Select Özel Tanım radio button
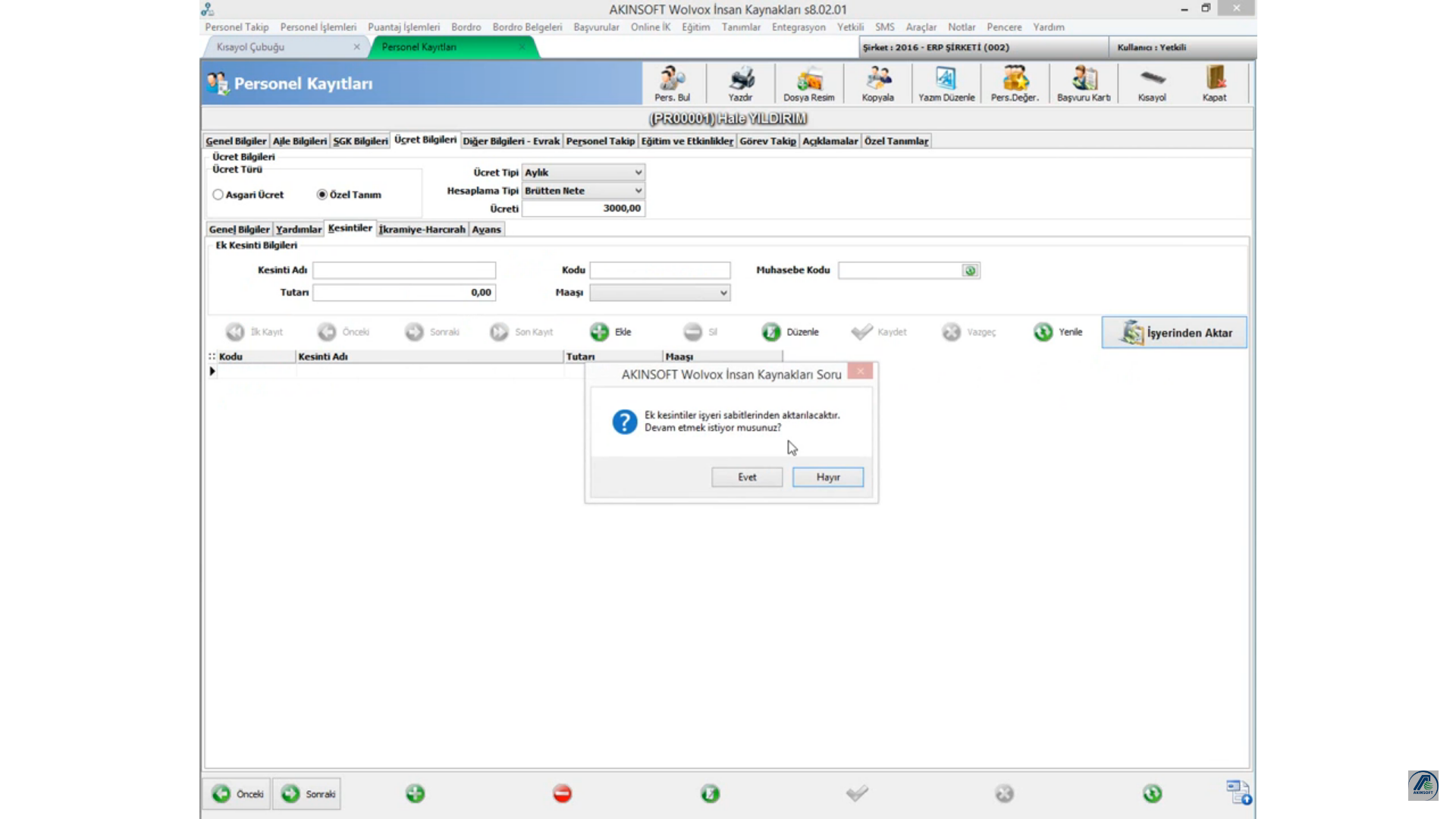Viewport: 1456px width, 819px height. (322, 195)
